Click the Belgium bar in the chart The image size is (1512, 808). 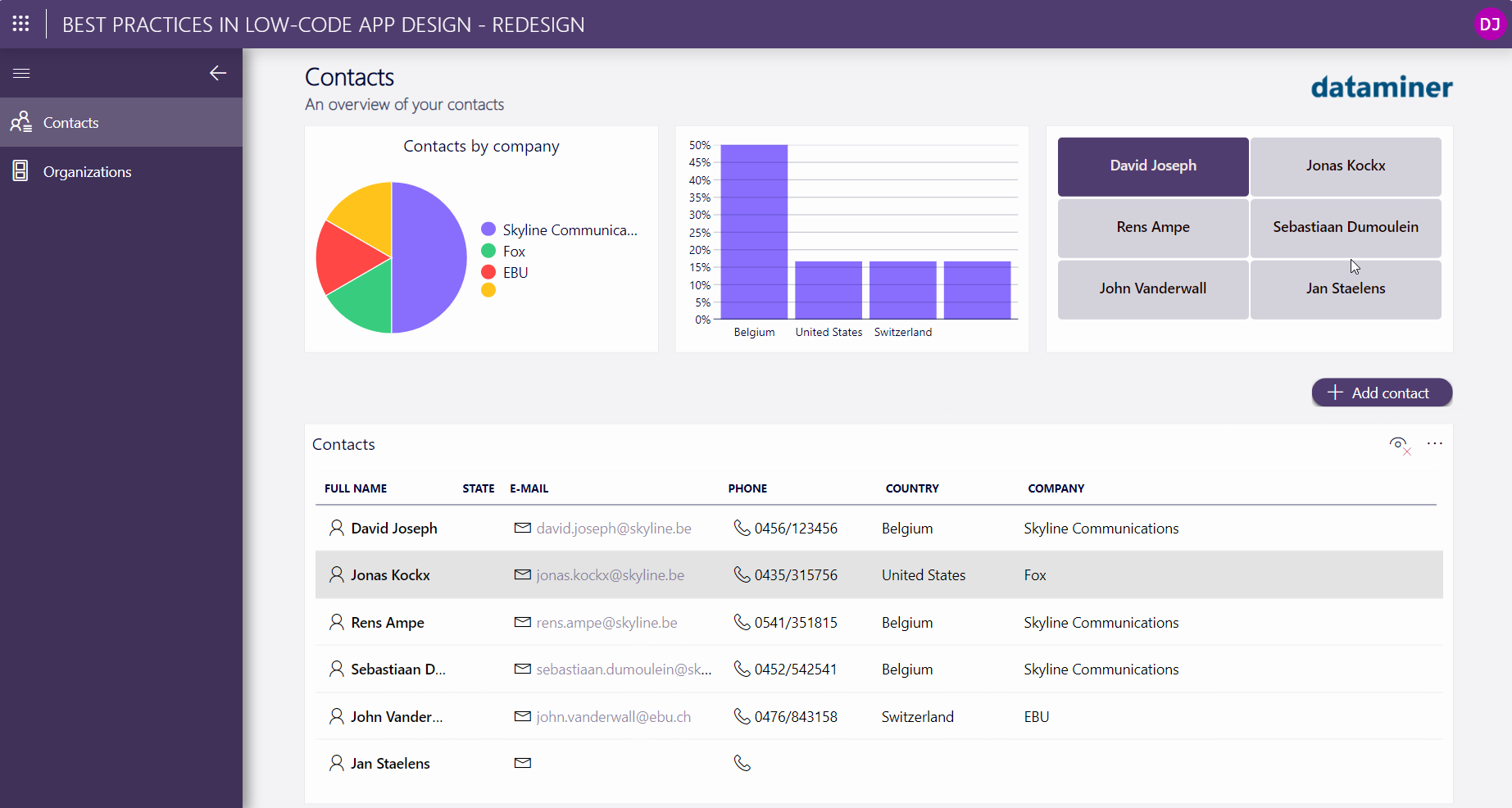click(754, 232)
